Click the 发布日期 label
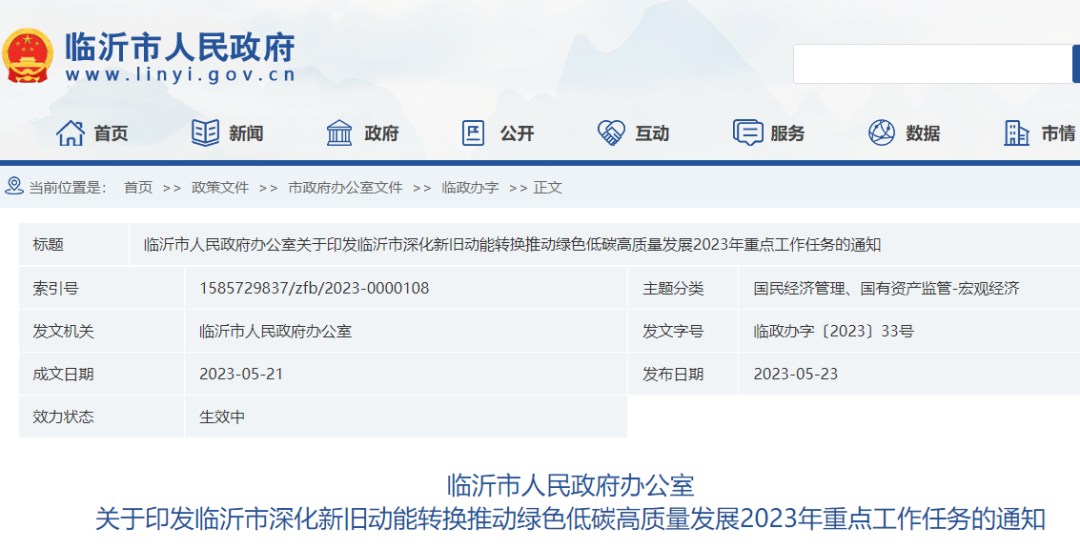1080x549 pixels. (673, 374)
